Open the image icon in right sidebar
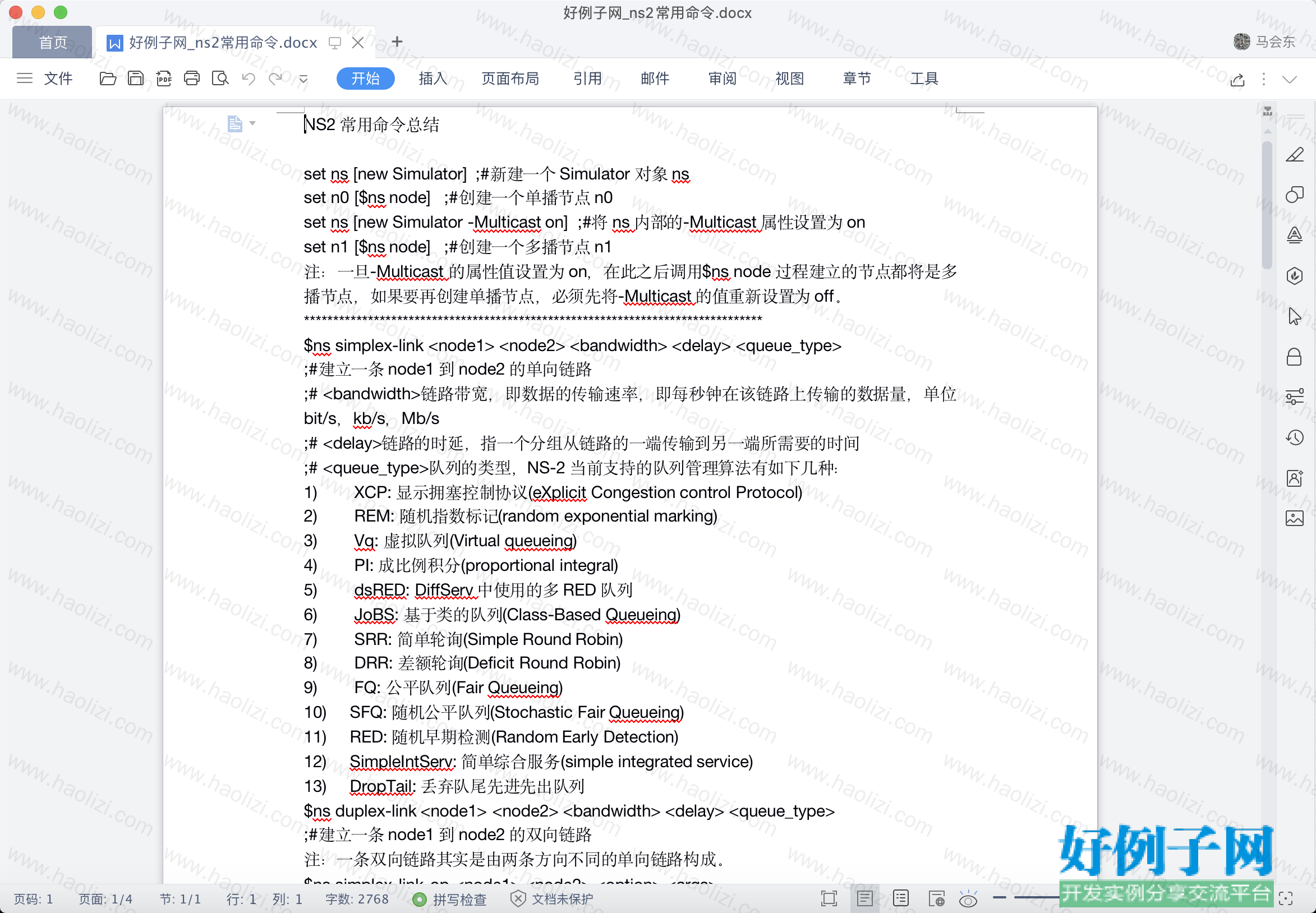Screen dimensions: 1316x913 [x=1295, y=518]
